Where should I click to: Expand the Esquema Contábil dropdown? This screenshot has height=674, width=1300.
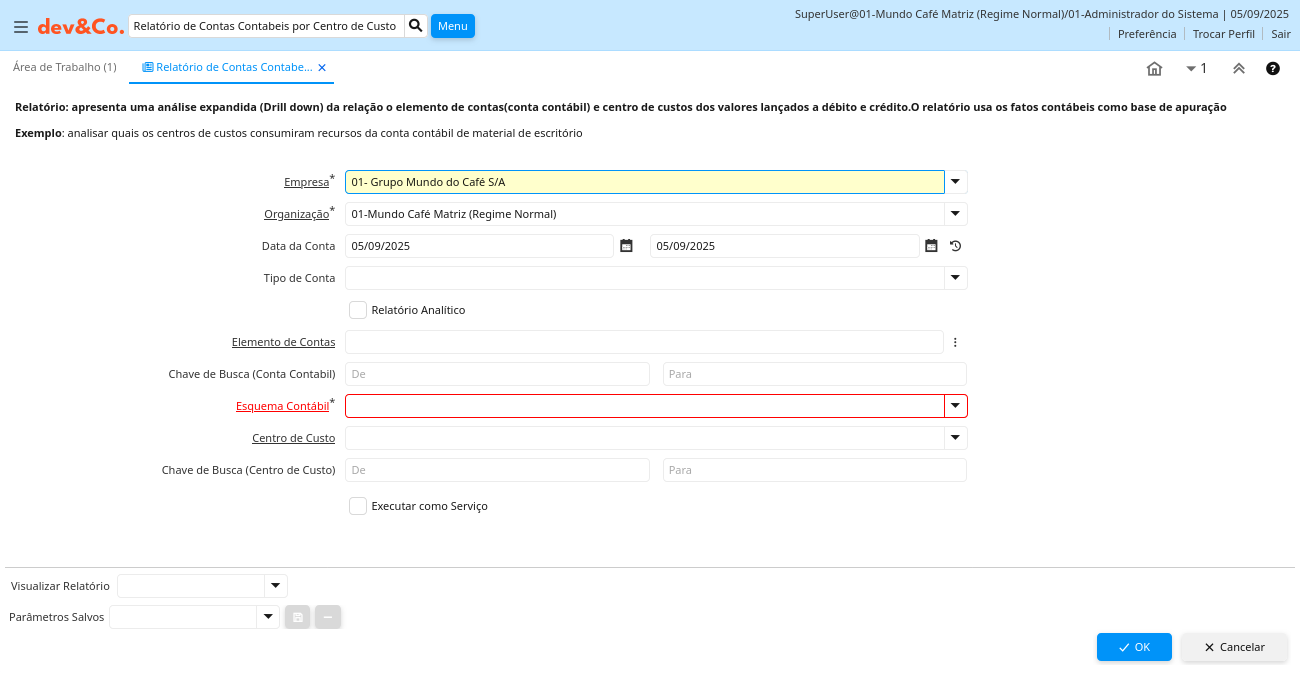coord(955,406)
